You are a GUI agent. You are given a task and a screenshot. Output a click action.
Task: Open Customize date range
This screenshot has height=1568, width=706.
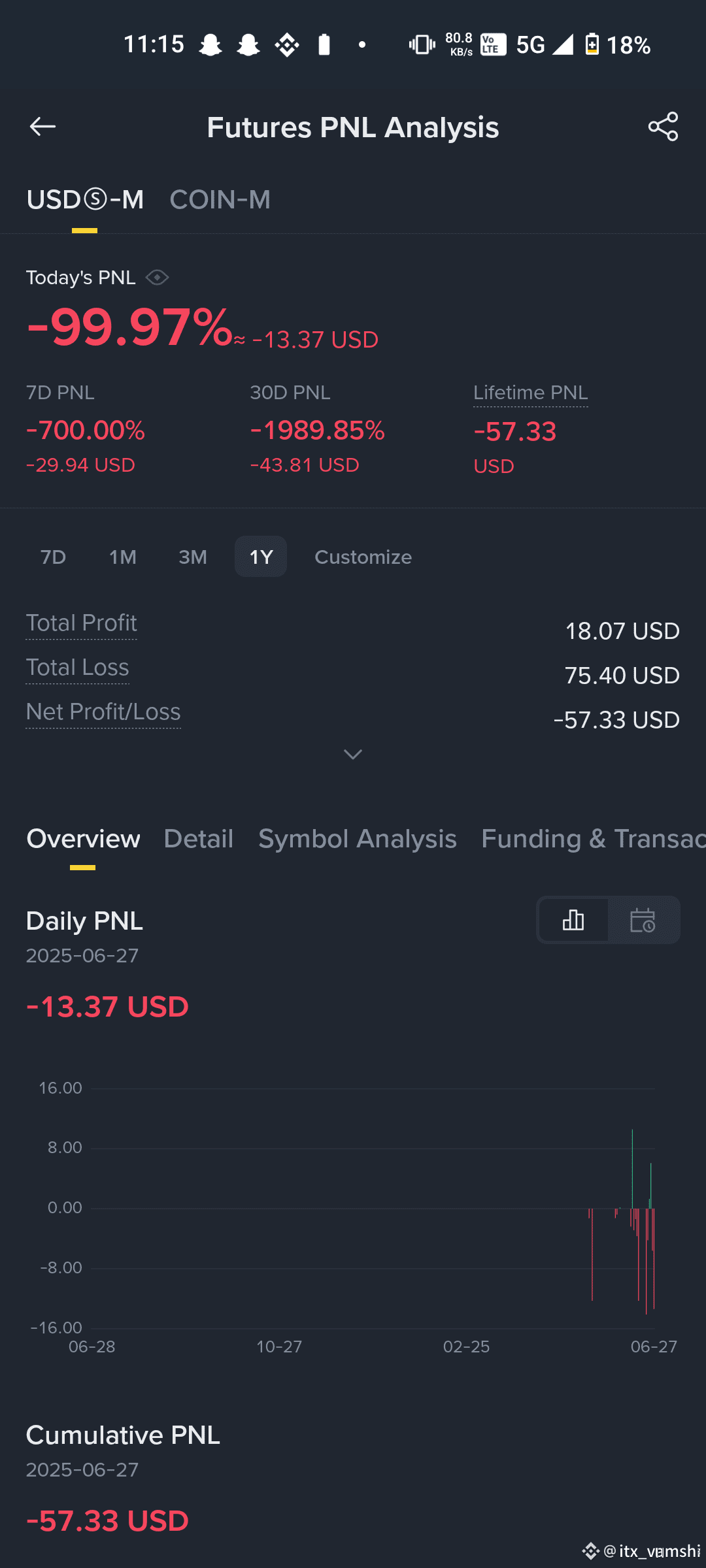363,557
